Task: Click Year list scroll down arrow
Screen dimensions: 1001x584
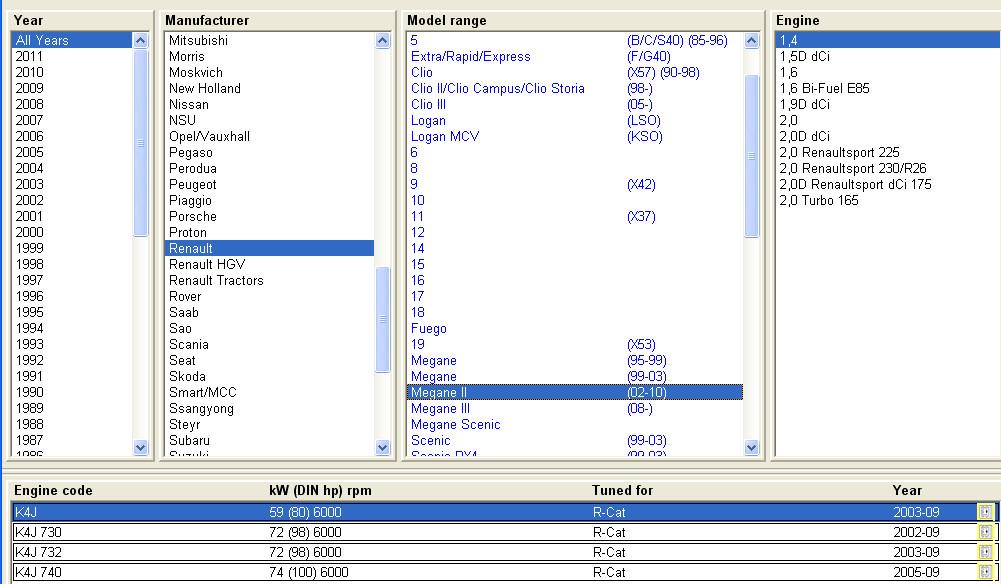Action: [x=141, y=448]
